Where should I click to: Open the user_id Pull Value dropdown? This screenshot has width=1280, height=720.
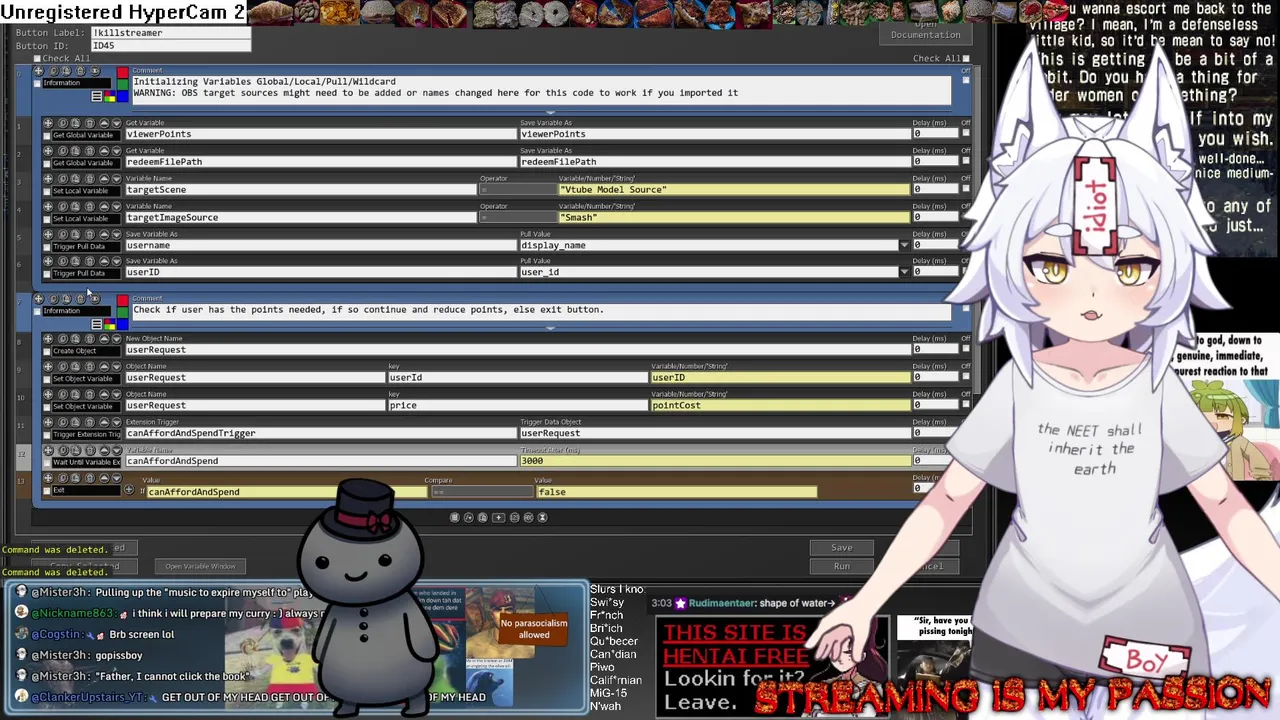(904, 272)
